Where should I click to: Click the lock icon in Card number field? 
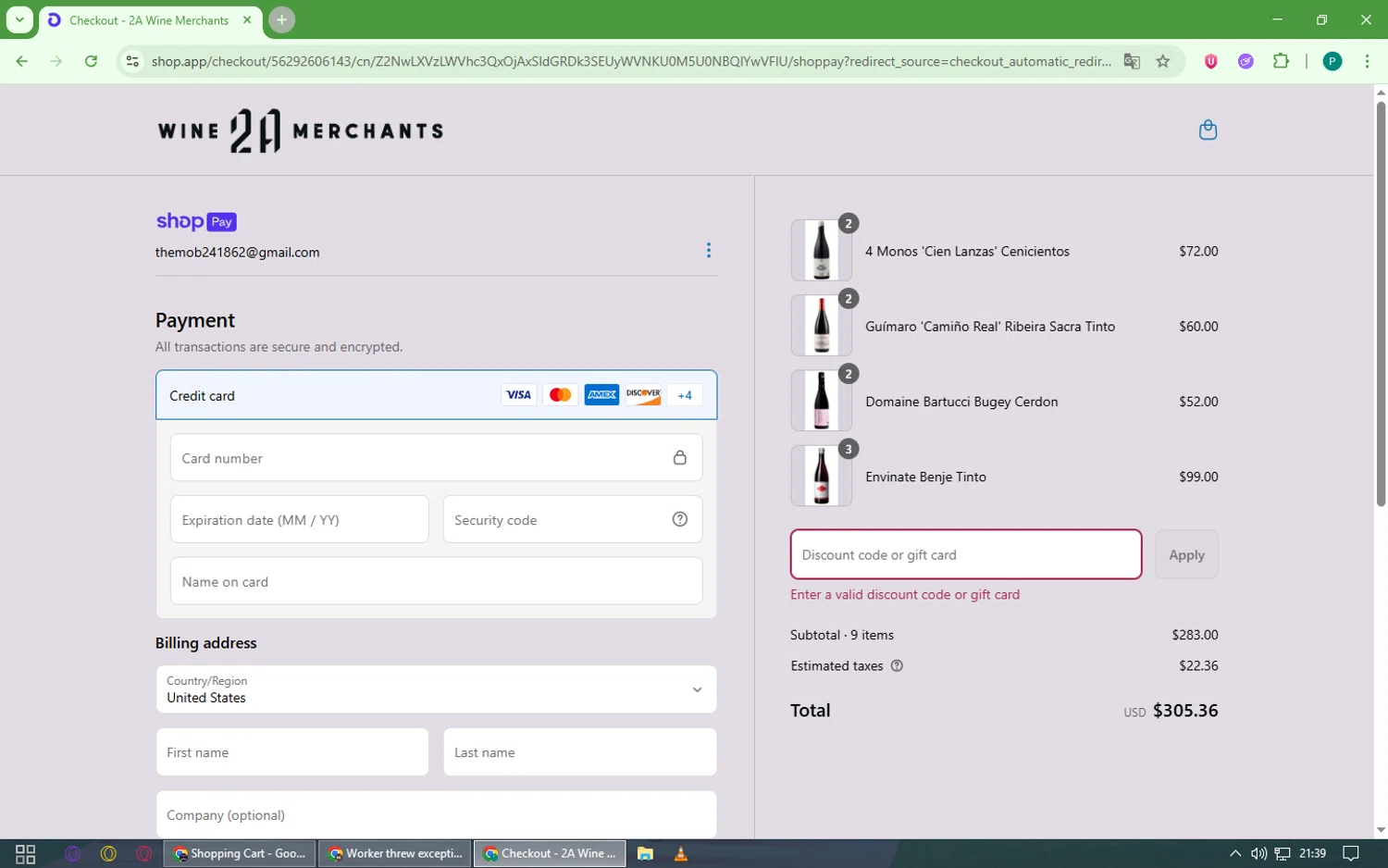[680, 458]
